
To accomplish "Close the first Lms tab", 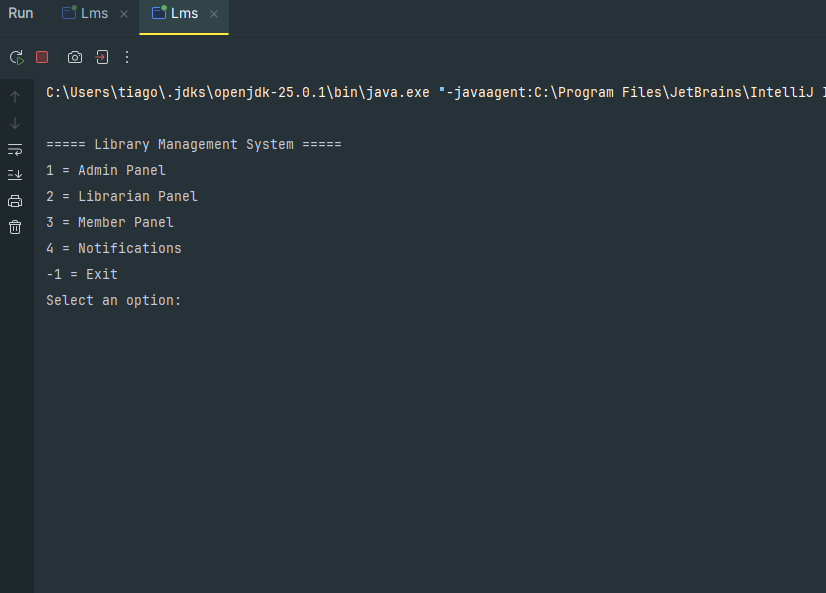I will 124,14.
